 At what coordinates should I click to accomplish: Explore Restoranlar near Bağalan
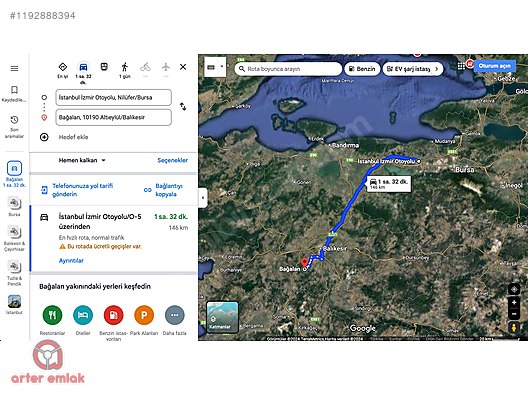[52, 320]
